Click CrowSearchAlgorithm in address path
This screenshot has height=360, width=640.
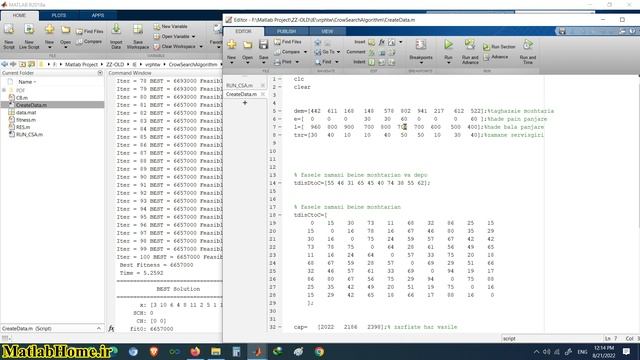pos(193,64)
